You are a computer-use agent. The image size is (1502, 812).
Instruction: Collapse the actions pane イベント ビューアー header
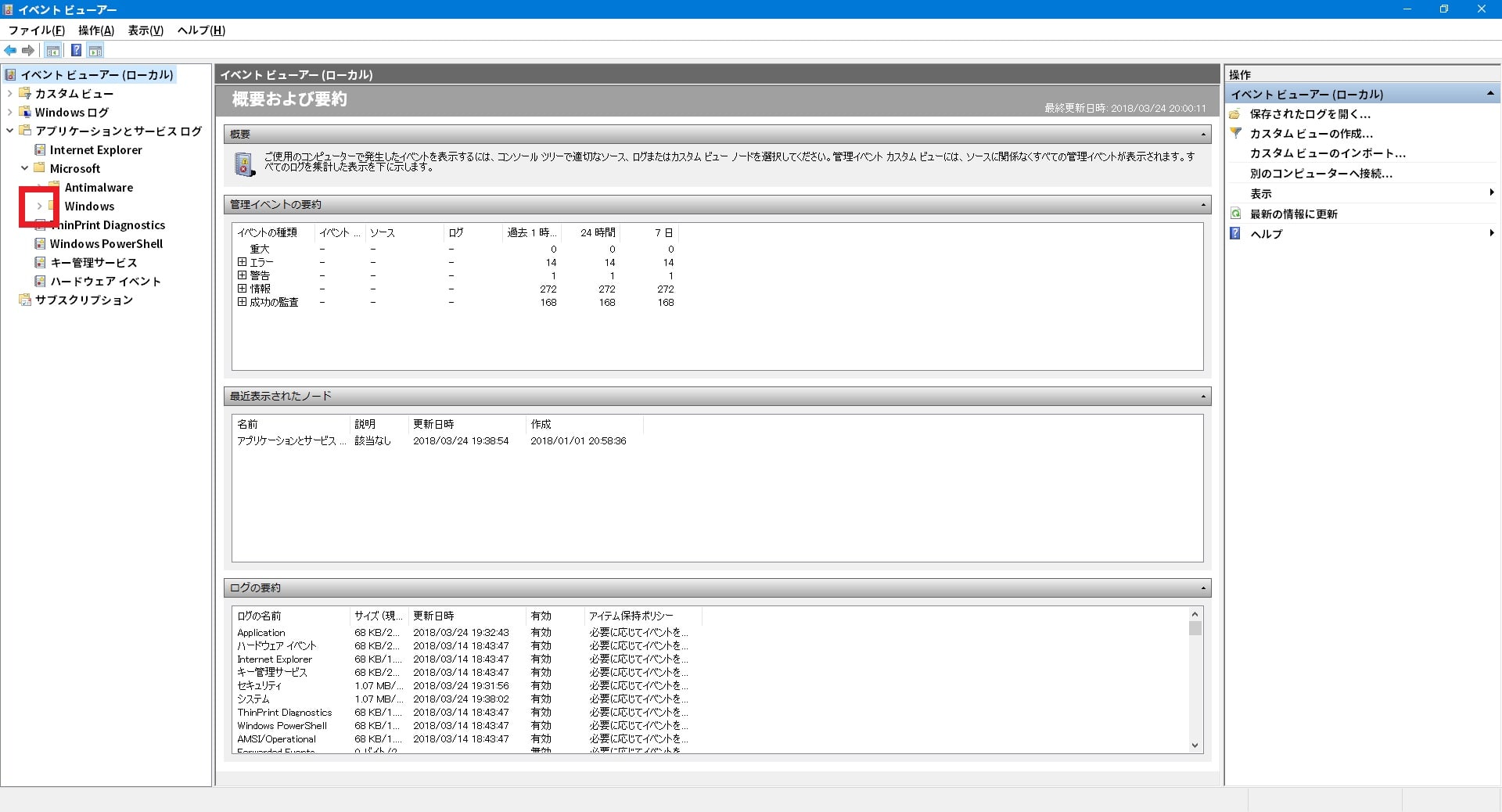click(x=1490, y=94)
